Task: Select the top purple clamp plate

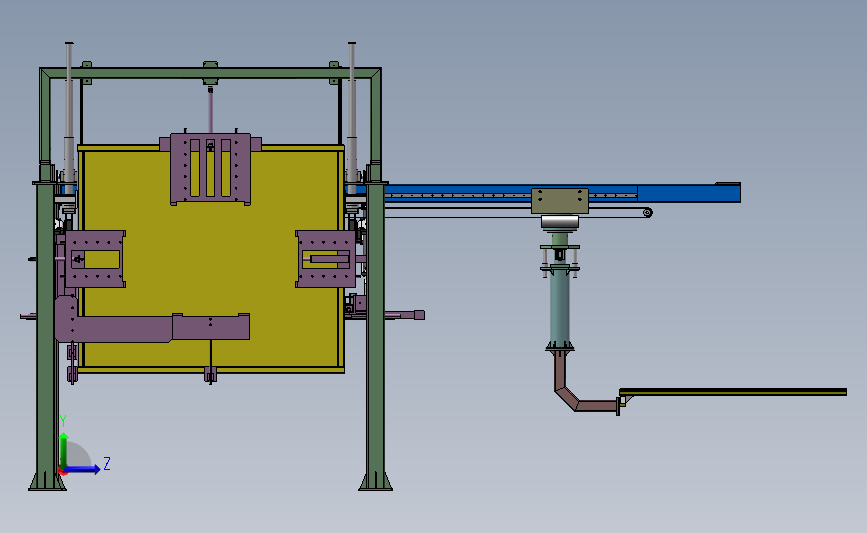Action: [x=210, y=169]
